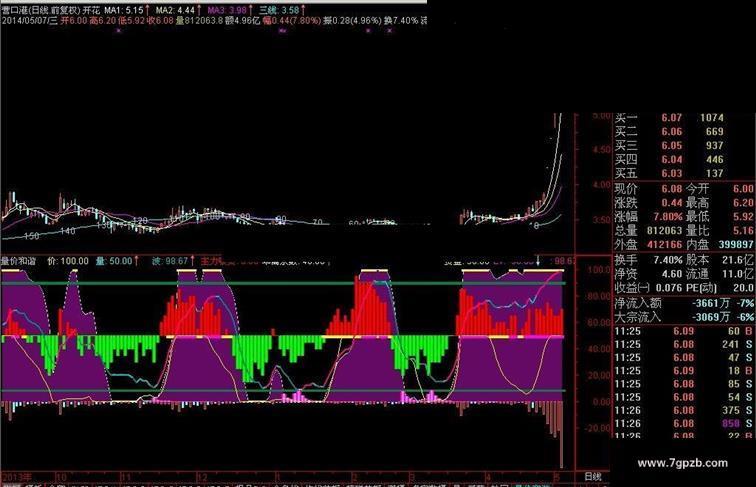This screenshot has height=487, width=756.
Task: Click the 今开 6.00 open price field
Action: pyautogui.click(x=720, y=189)
